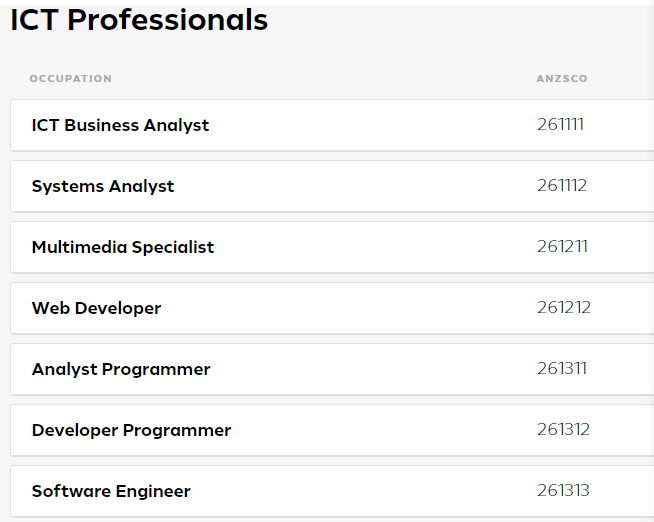Viewport: 654px width, 522px height.
Task: Click ANZSCO code 261312
Action: (563, 429)
